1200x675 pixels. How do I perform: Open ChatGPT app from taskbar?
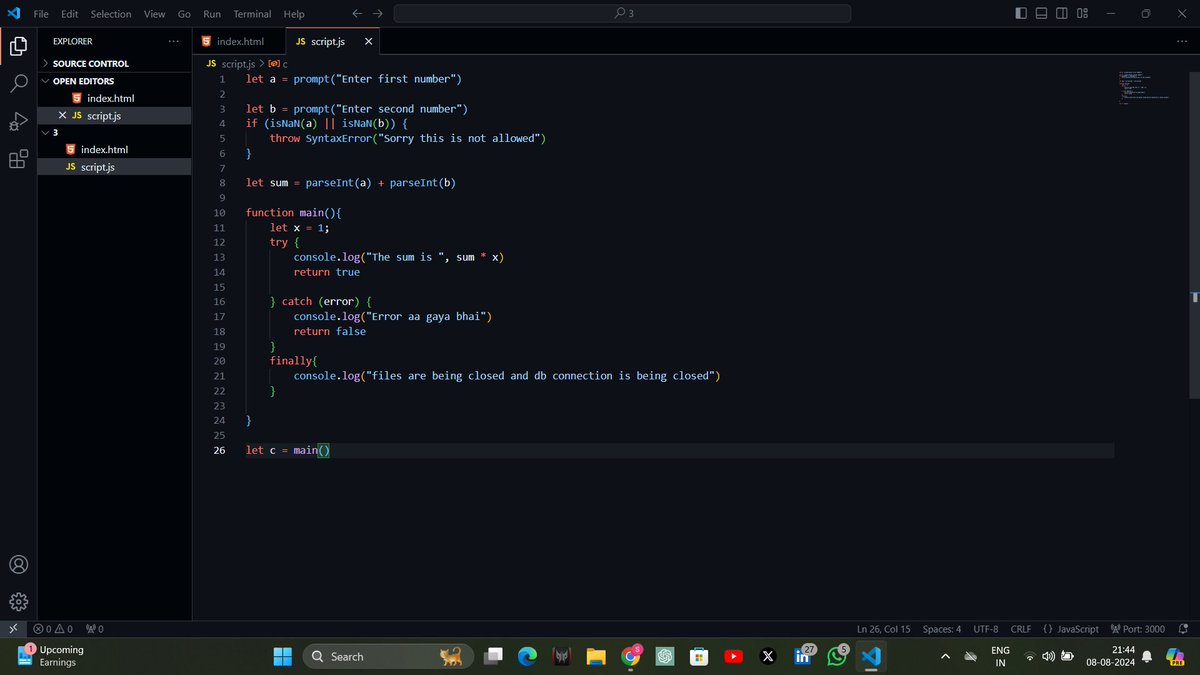[664, 656]
